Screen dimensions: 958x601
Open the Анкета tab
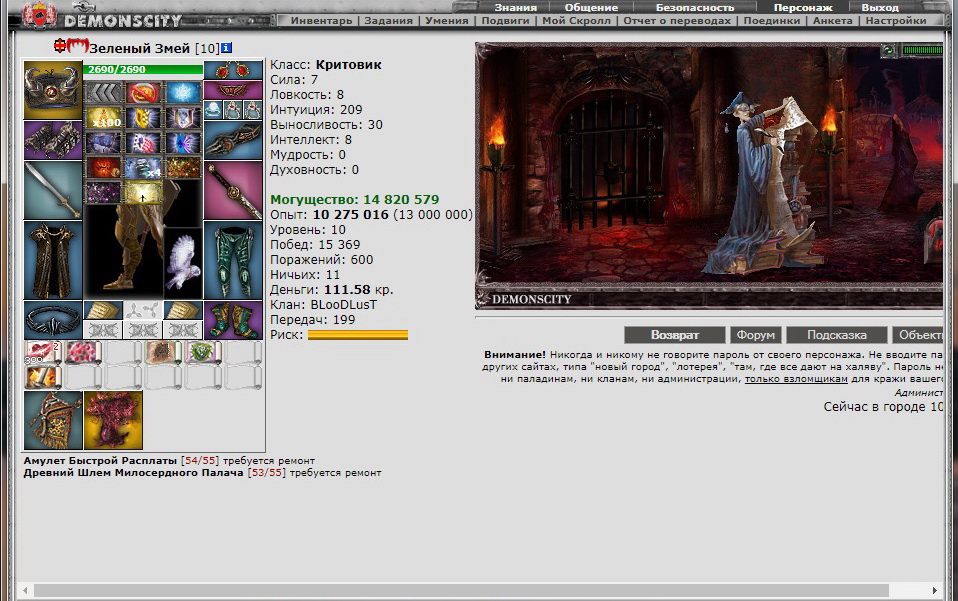pos(832,20)
